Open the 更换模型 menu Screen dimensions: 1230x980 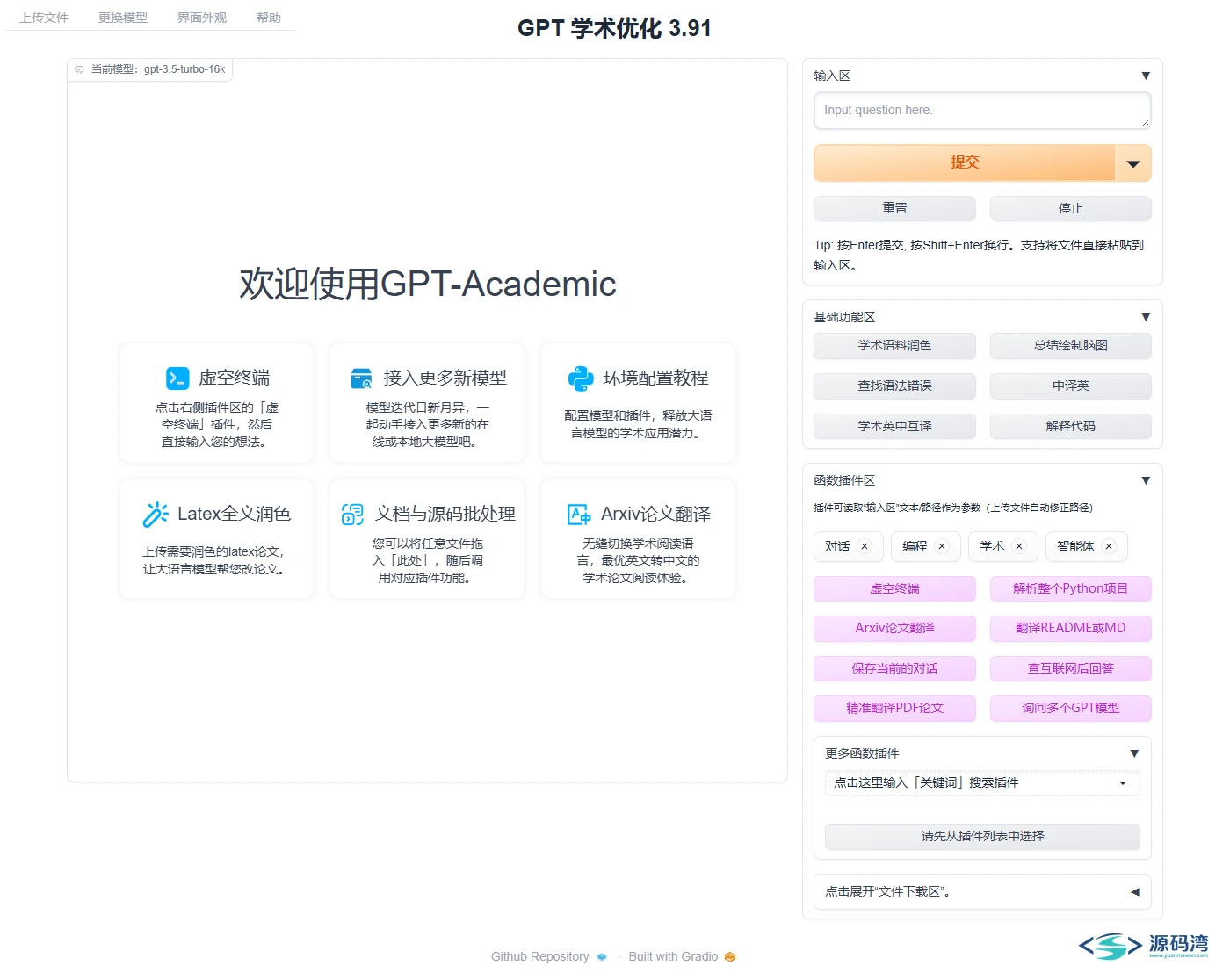(x=123, y=18)
